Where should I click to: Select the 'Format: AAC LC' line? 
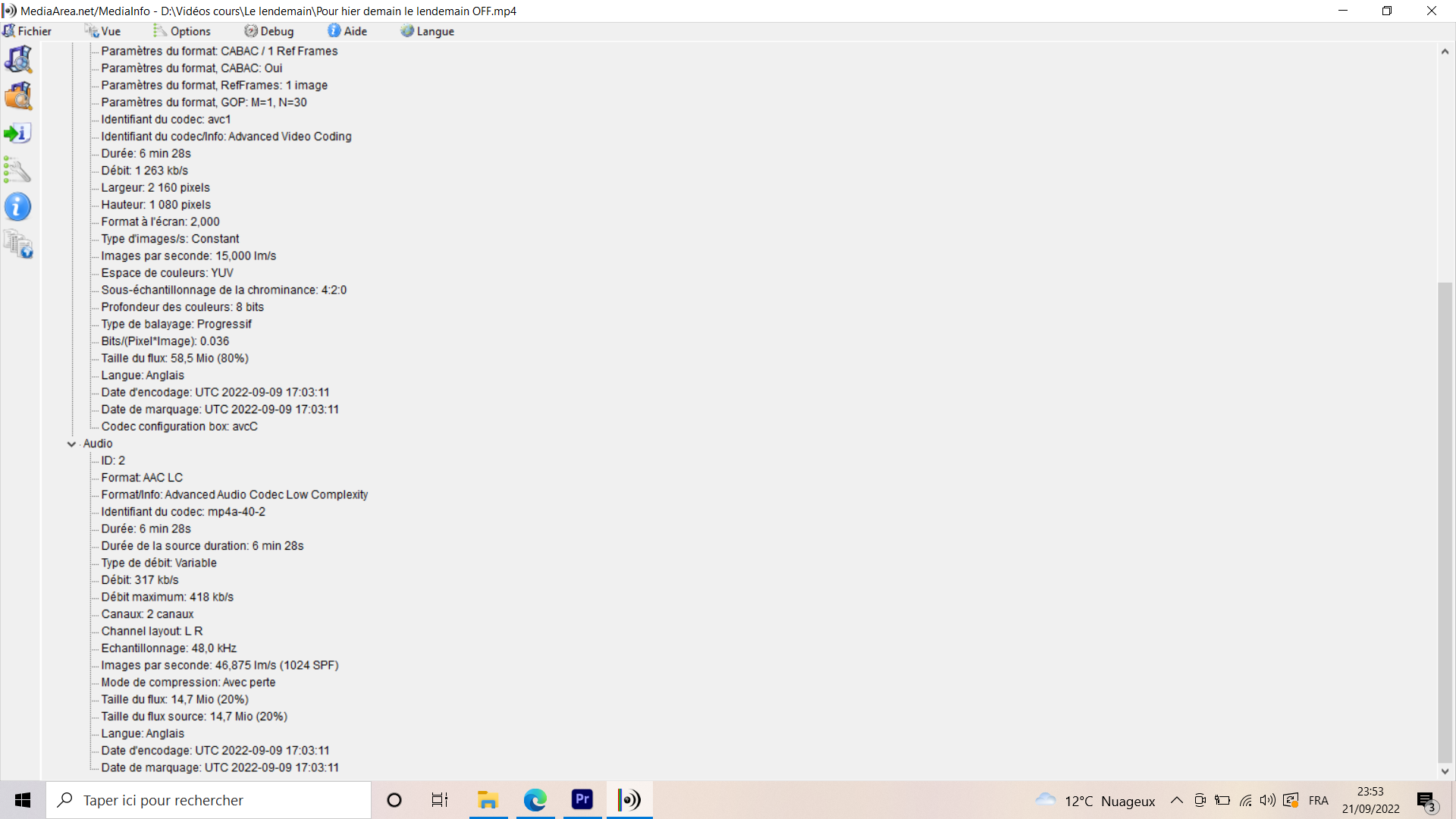(x=142, y=477)
